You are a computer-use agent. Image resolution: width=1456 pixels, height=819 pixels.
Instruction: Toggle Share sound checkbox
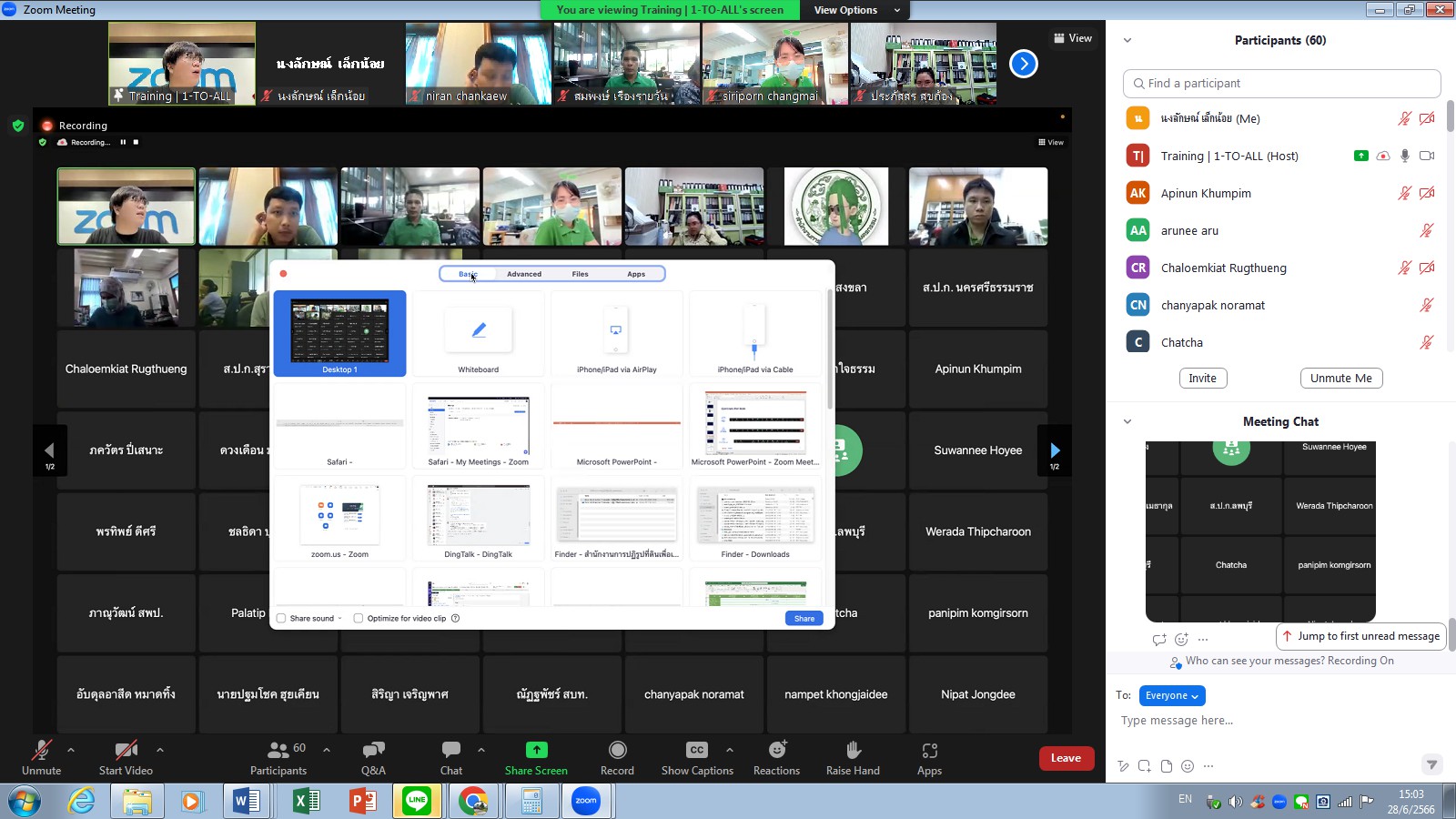click(x=281, y=618)
